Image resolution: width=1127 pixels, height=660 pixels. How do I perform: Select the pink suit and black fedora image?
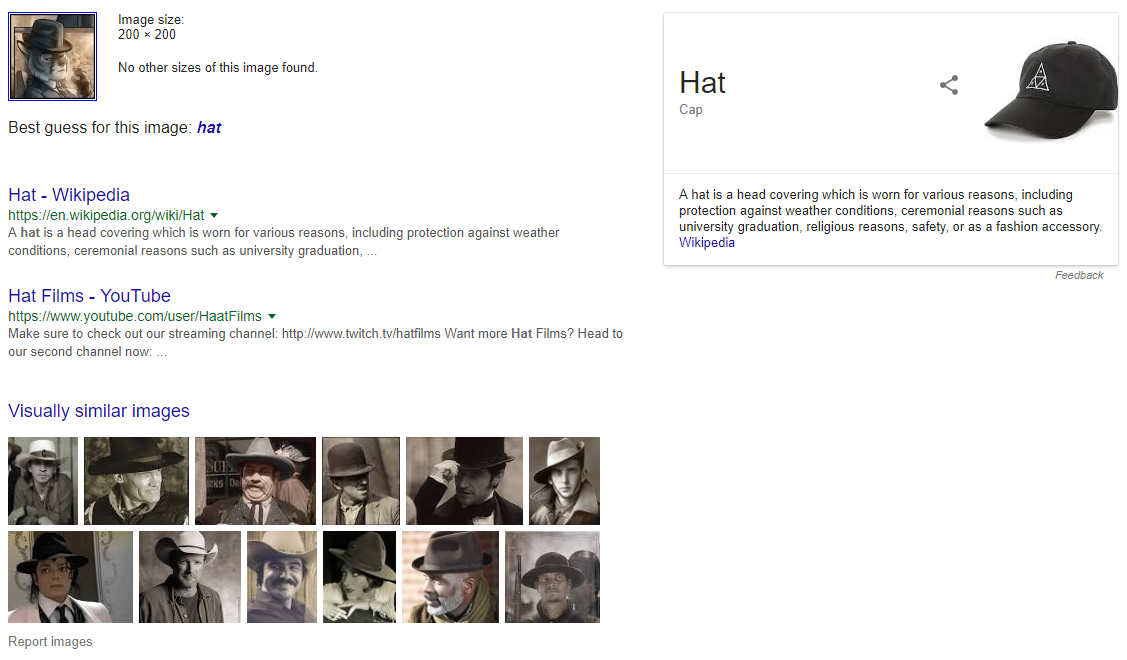click(70, 577)
